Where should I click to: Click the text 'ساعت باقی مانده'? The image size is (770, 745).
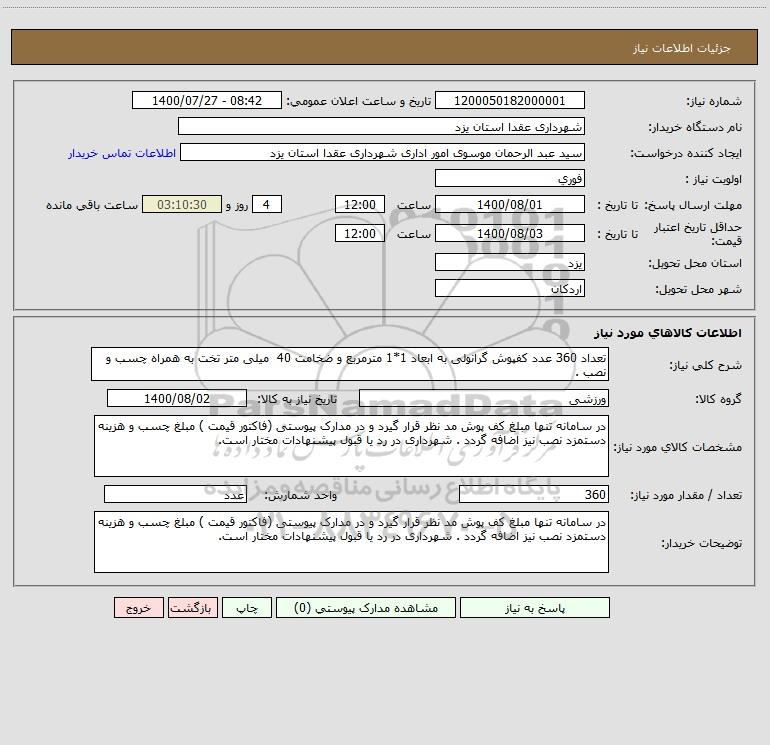(92, 205)
